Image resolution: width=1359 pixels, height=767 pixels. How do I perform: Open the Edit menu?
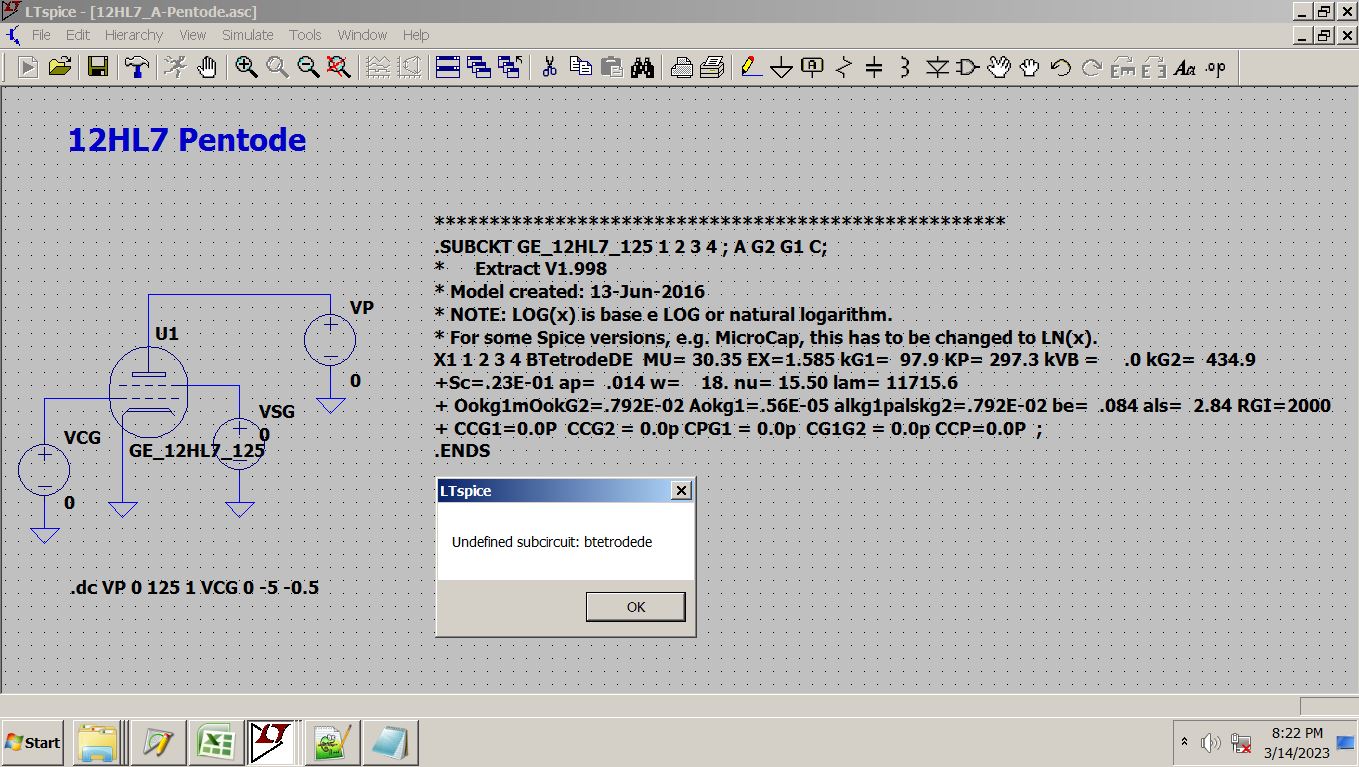[78, 34]
